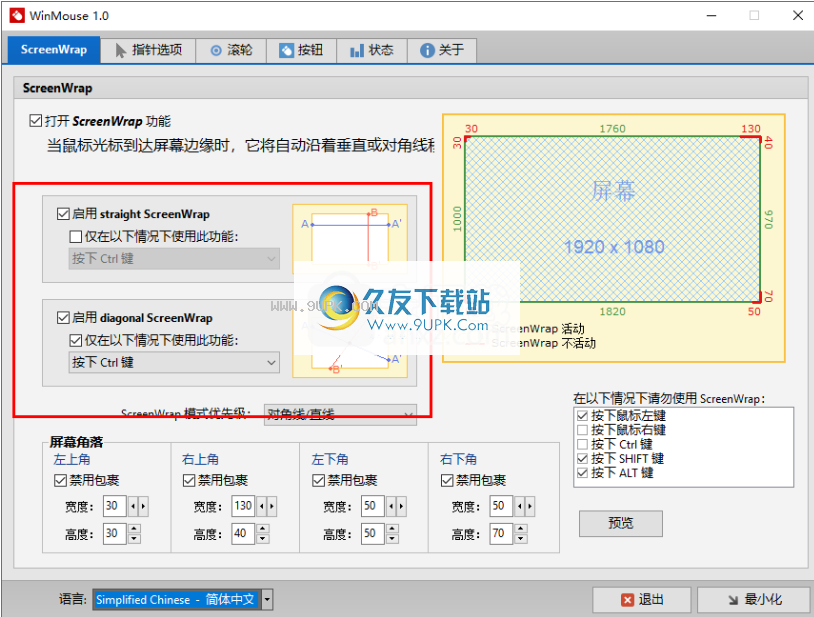Increase 右上角 宽度 with right arrow
814x617 pixels.
[x=272, y=506]
